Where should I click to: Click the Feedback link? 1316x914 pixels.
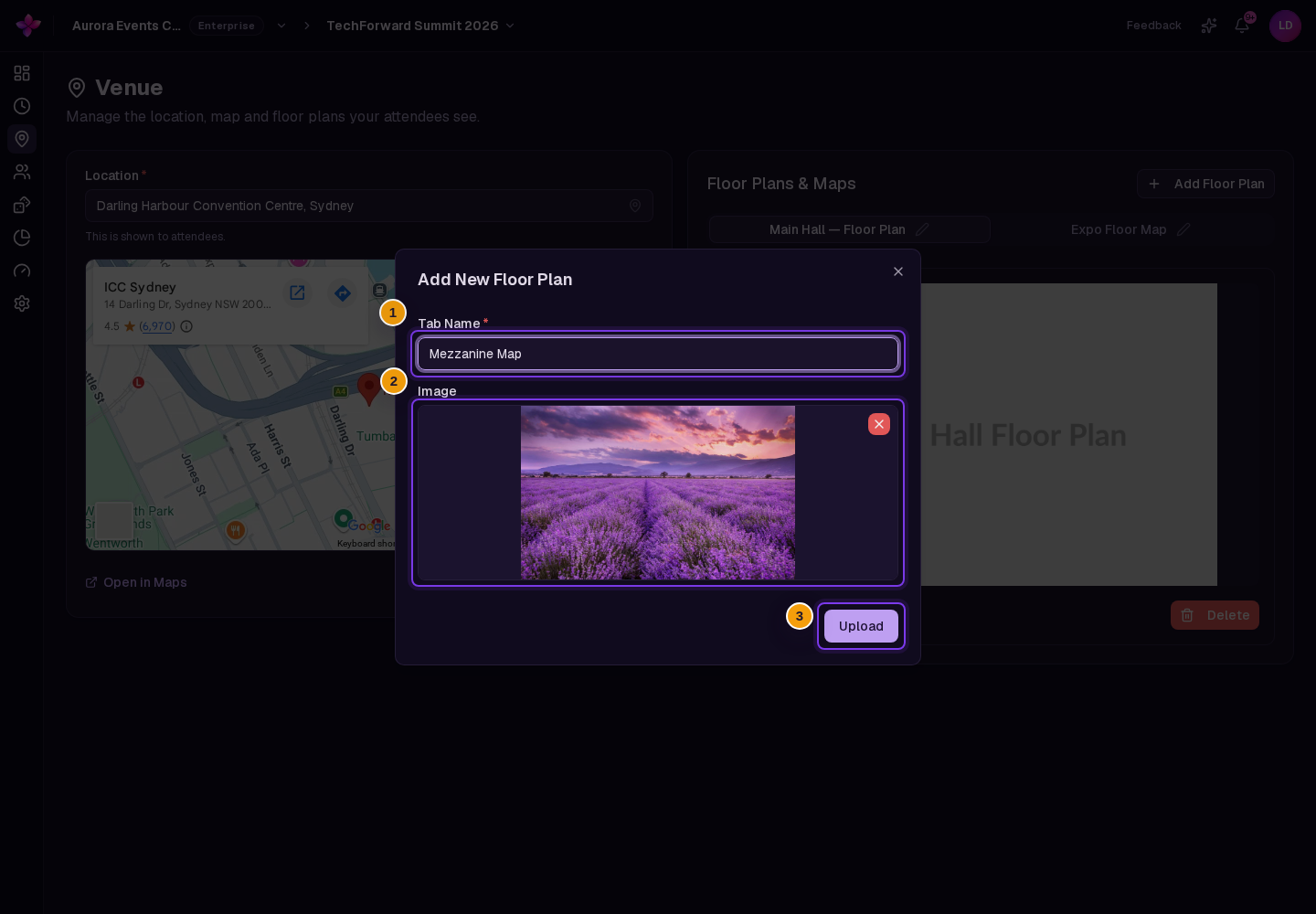click(x=1153, y=26)
